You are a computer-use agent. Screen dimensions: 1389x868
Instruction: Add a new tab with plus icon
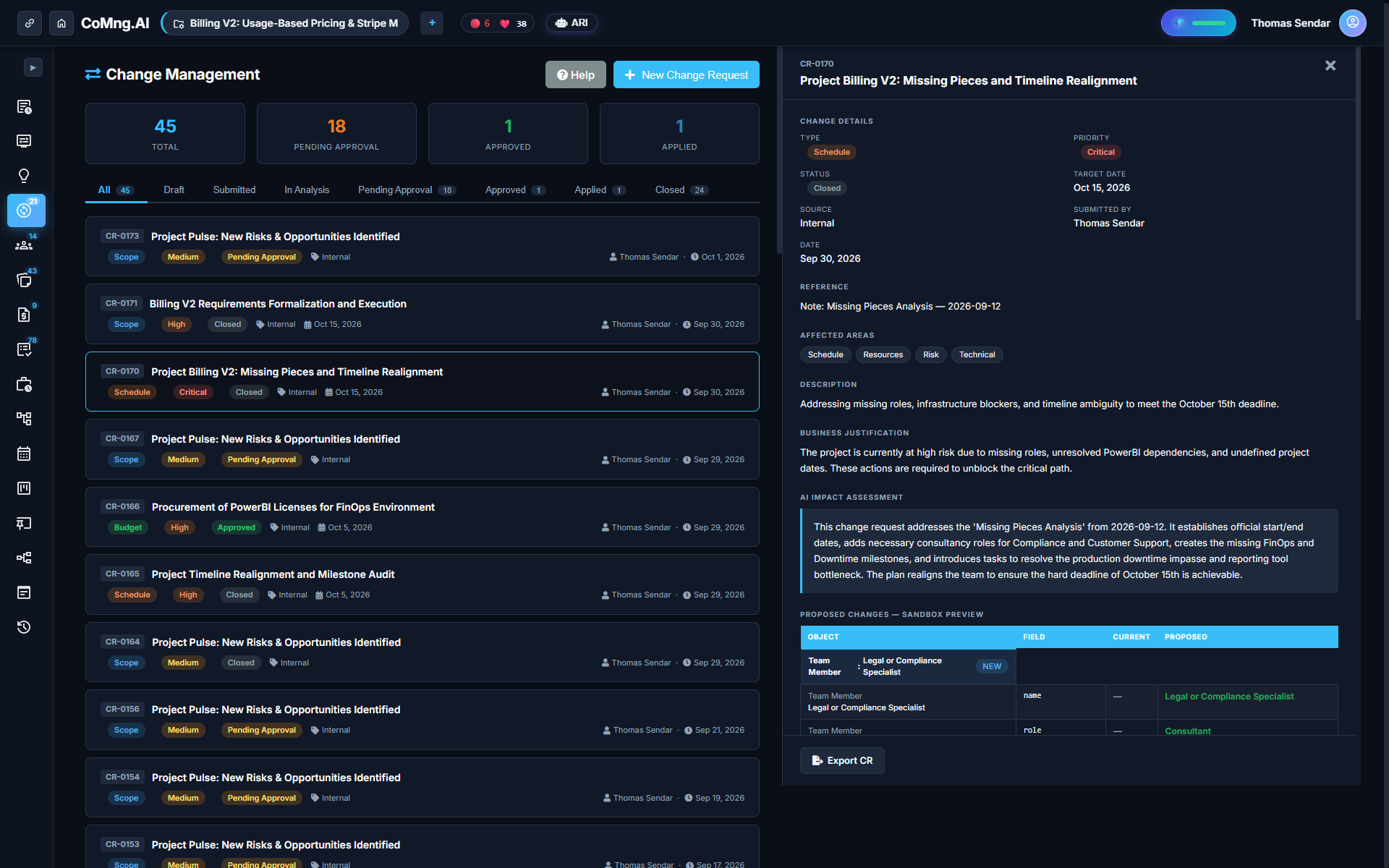point(432,23)
